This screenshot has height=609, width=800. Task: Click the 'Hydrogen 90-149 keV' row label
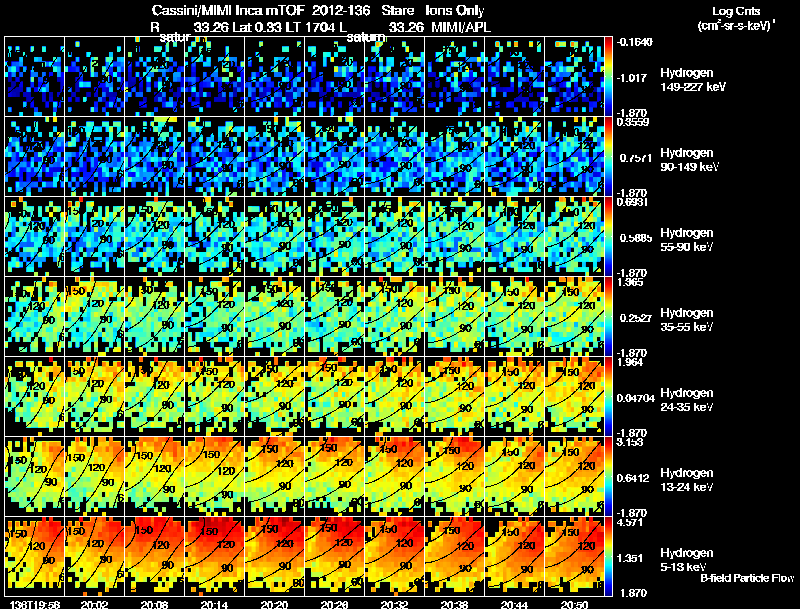(x=689, y=160)
